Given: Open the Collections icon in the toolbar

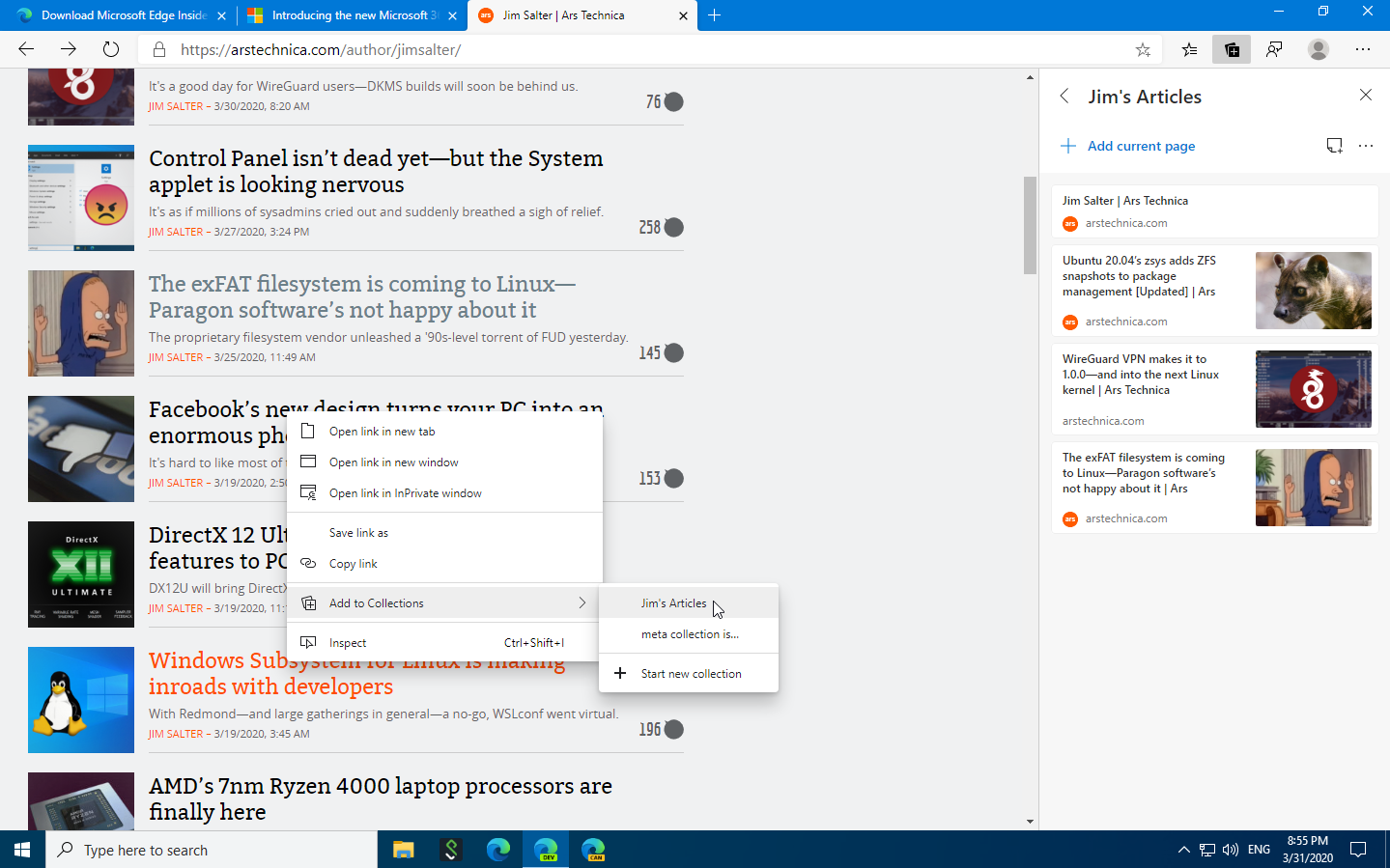Looking at the screenshot, I should click(1231, 49).
